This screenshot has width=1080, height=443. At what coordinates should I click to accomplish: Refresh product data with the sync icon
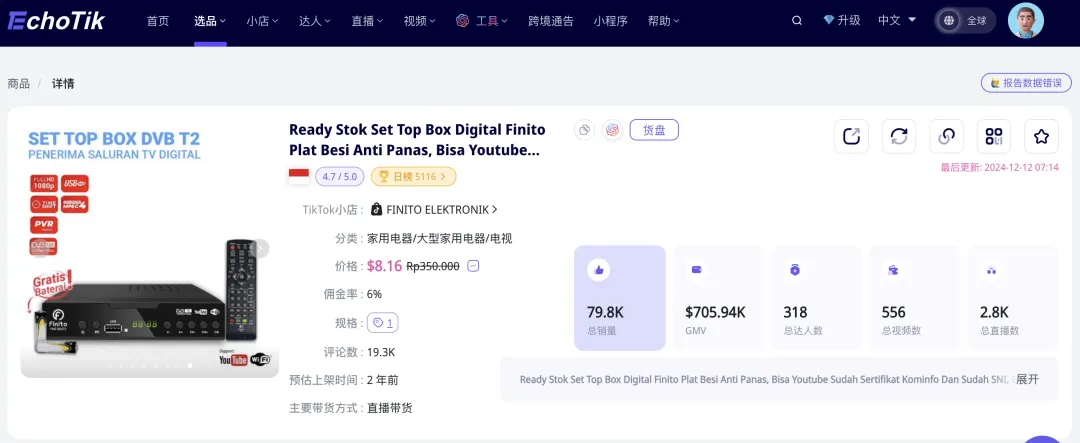coord(899,137)
